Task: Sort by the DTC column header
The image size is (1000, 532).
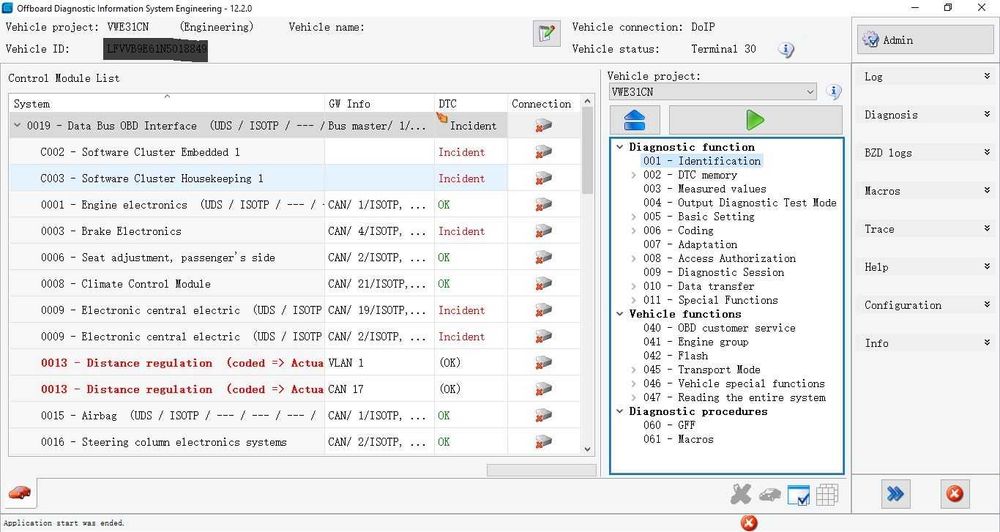Action: tap(471, 103)
